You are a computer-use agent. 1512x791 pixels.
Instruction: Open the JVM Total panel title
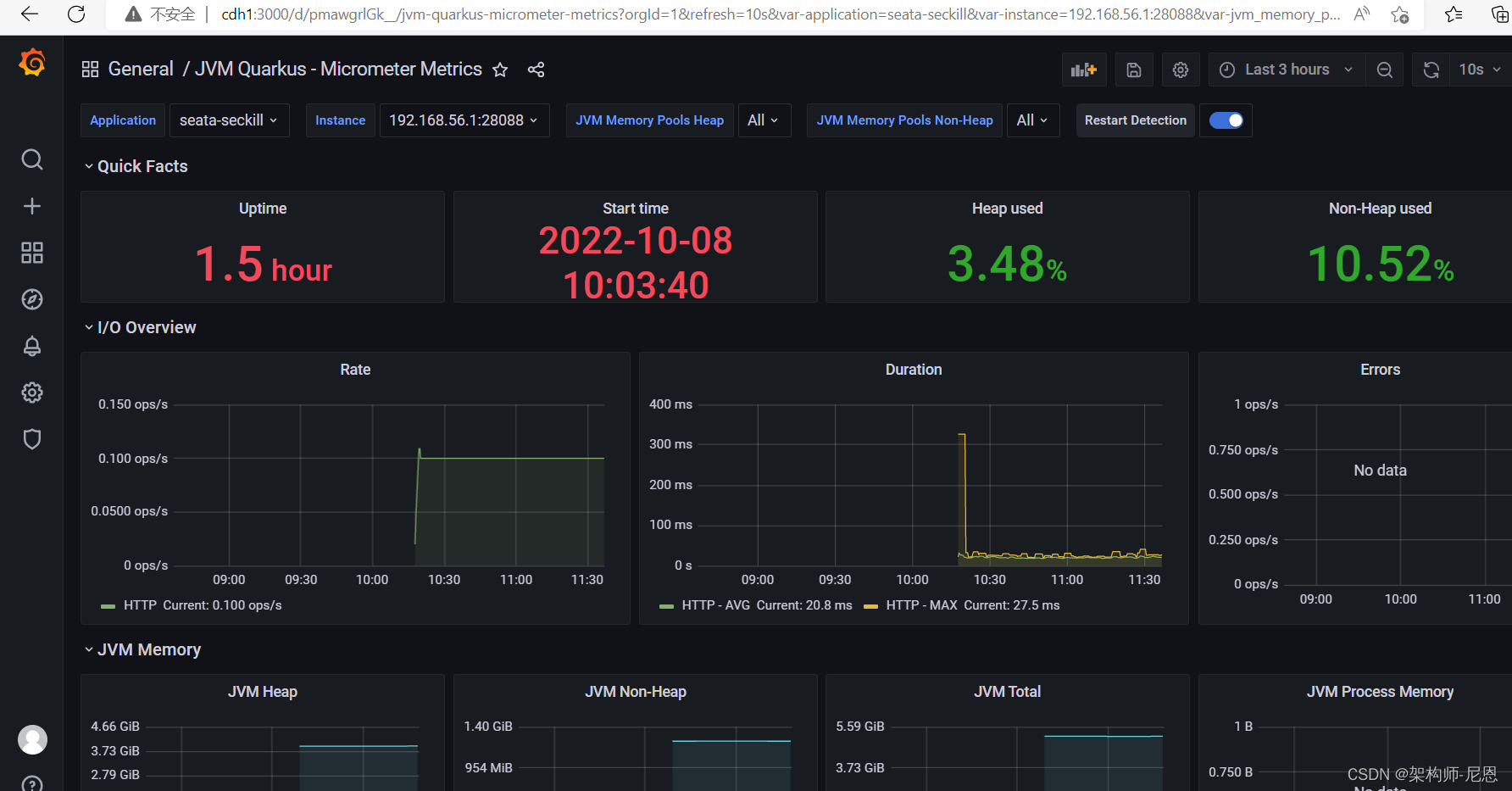1008,692
